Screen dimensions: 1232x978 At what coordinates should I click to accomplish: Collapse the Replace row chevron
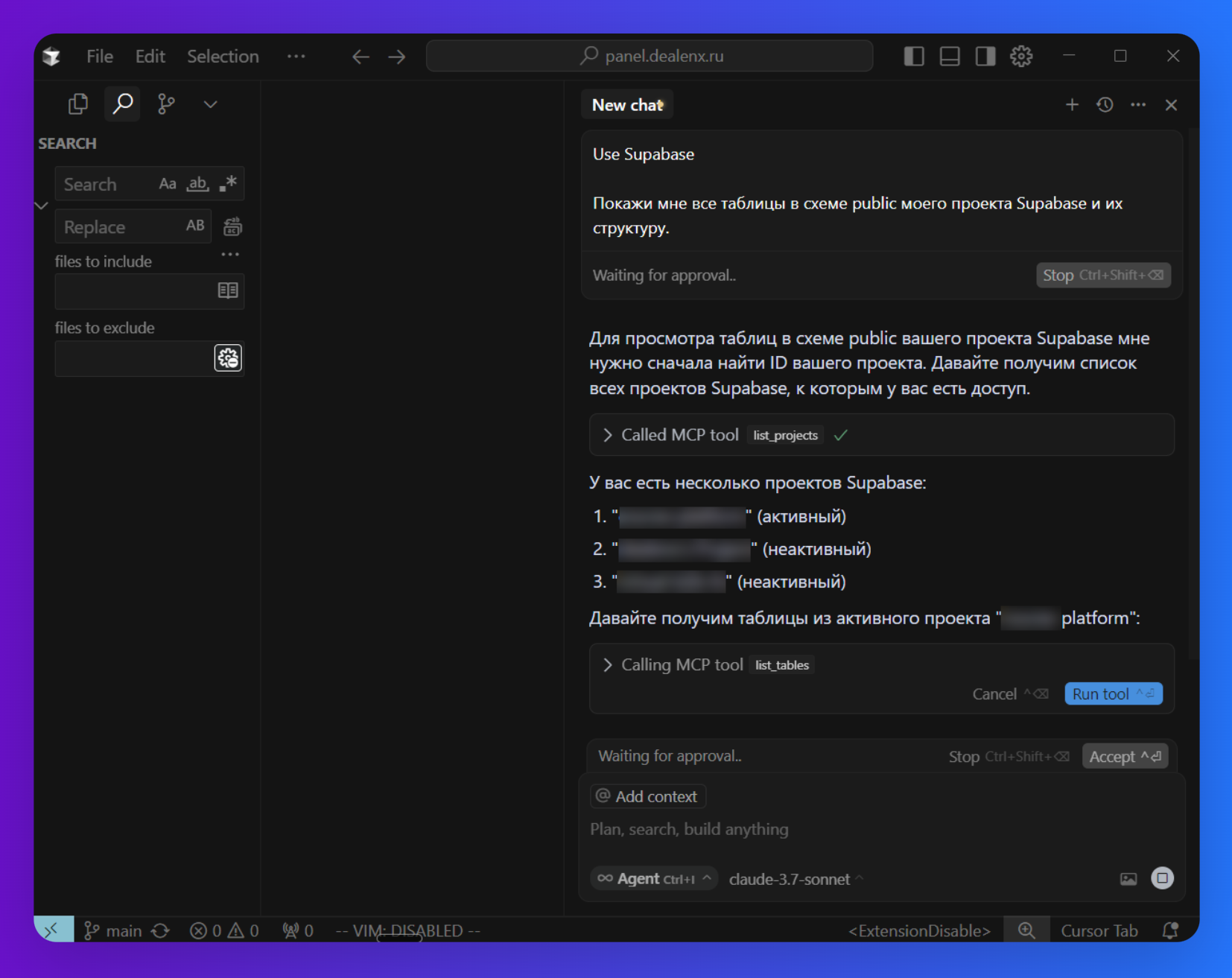[x=42, y=206]
